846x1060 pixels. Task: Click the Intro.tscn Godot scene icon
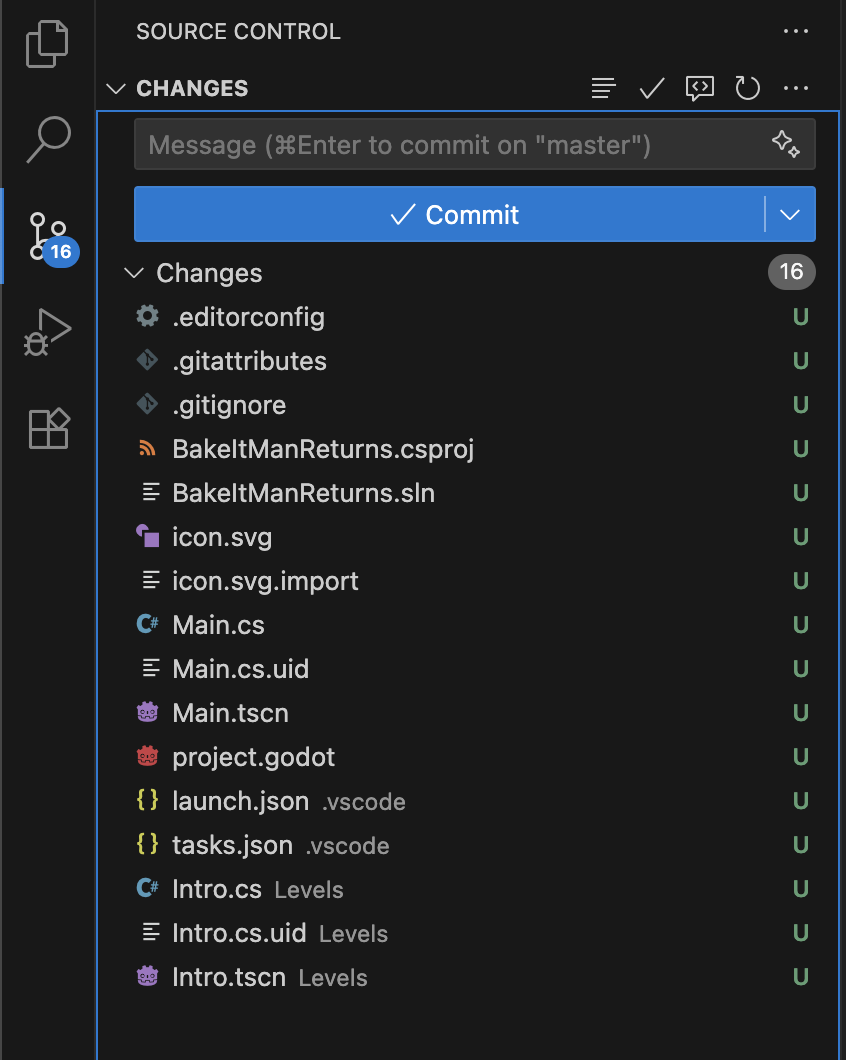point(147,976)
